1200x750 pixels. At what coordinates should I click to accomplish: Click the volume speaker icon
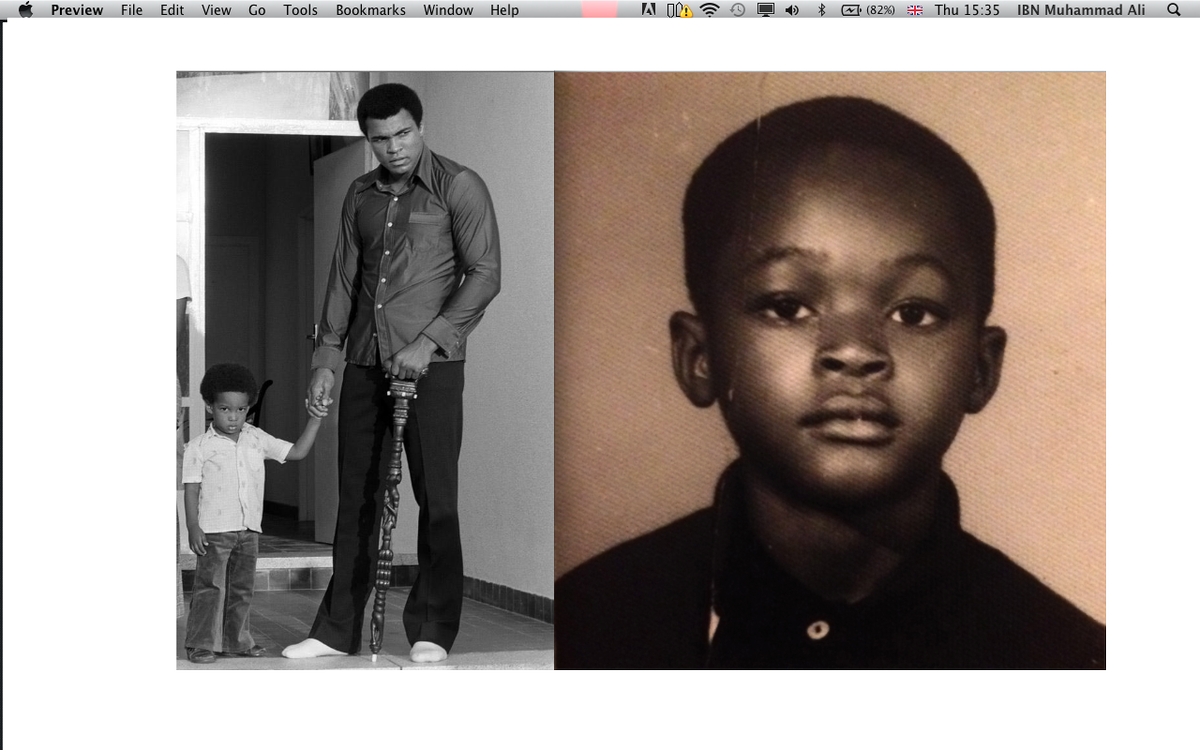[x=792, y=10]
